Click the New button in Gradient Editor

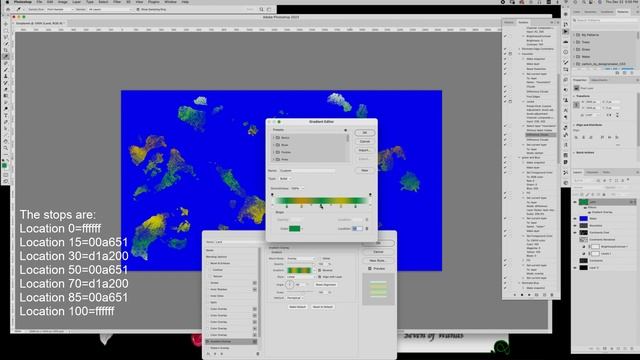click(x=364, y=170)
